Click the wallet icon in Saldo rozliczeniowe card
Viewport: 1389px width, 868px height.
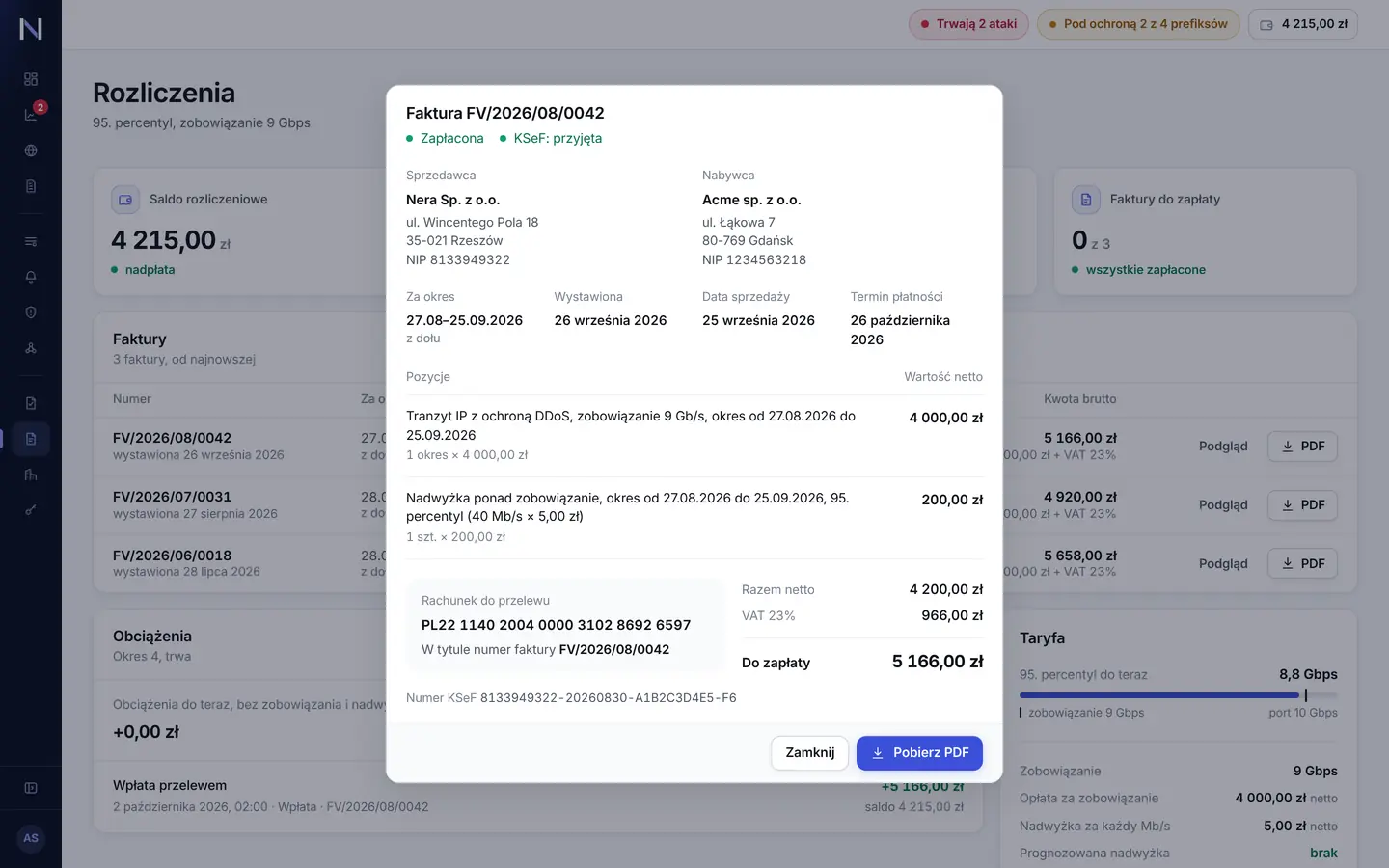125,200
